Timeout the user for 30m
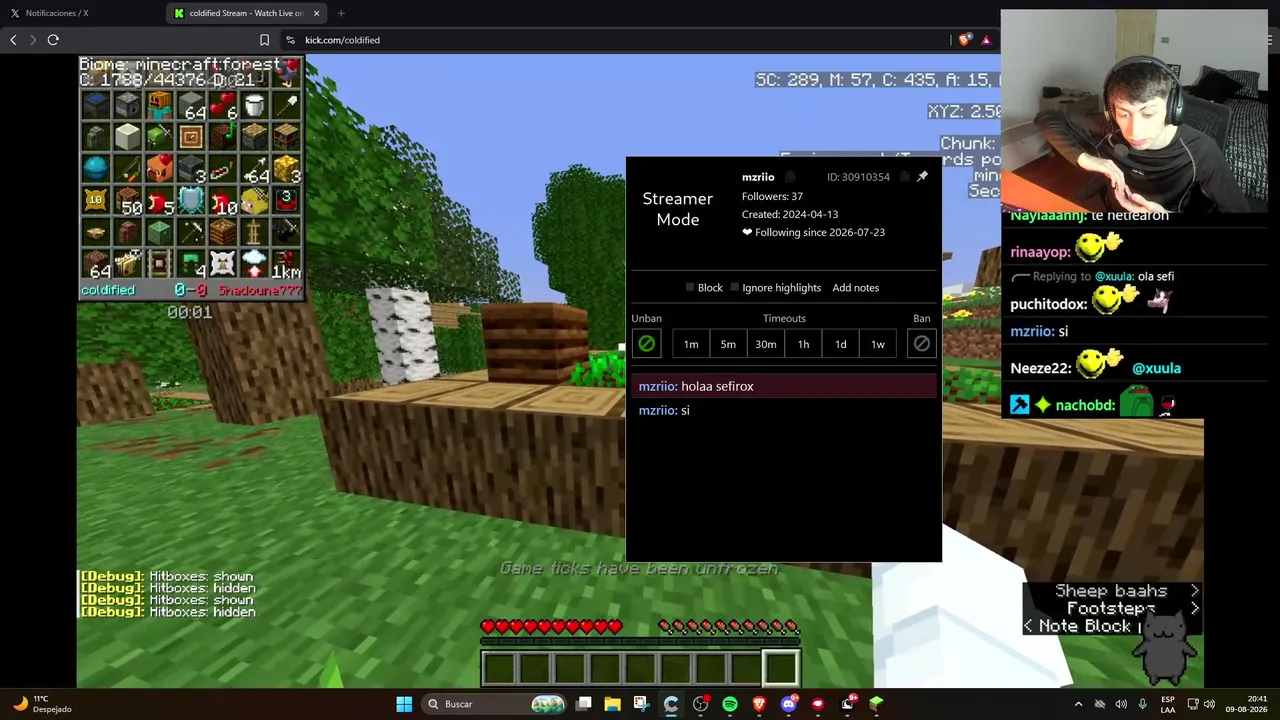The image size is (1280, 720). [766, 344]
